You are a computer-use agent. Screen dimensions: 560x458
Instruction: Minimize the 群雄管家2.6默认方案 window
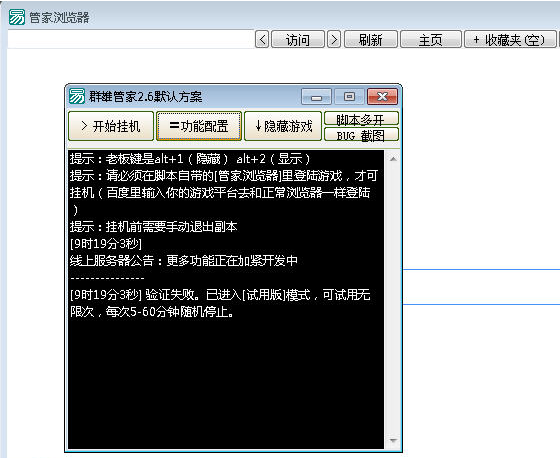coord(316,96)
